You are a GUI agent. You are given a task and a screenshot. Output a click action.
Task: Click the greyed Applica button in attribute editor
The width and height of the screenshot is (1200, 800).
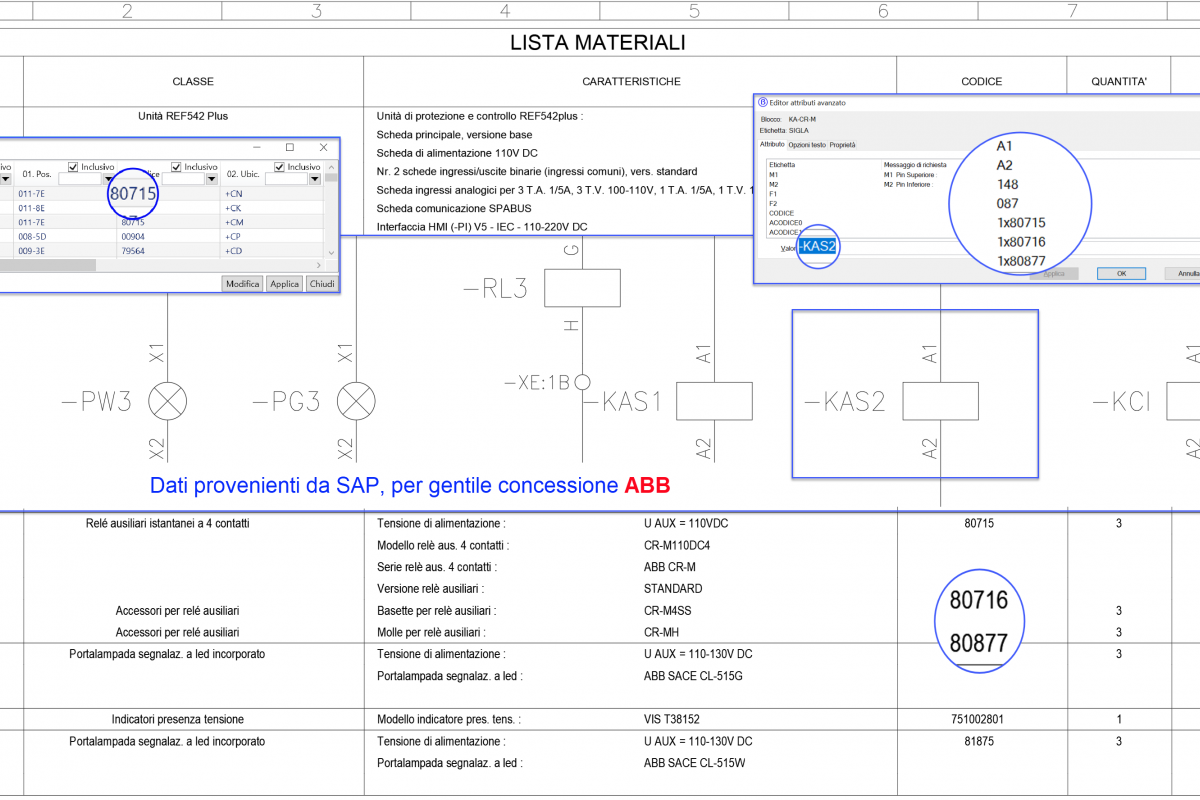pos(1054,273)
